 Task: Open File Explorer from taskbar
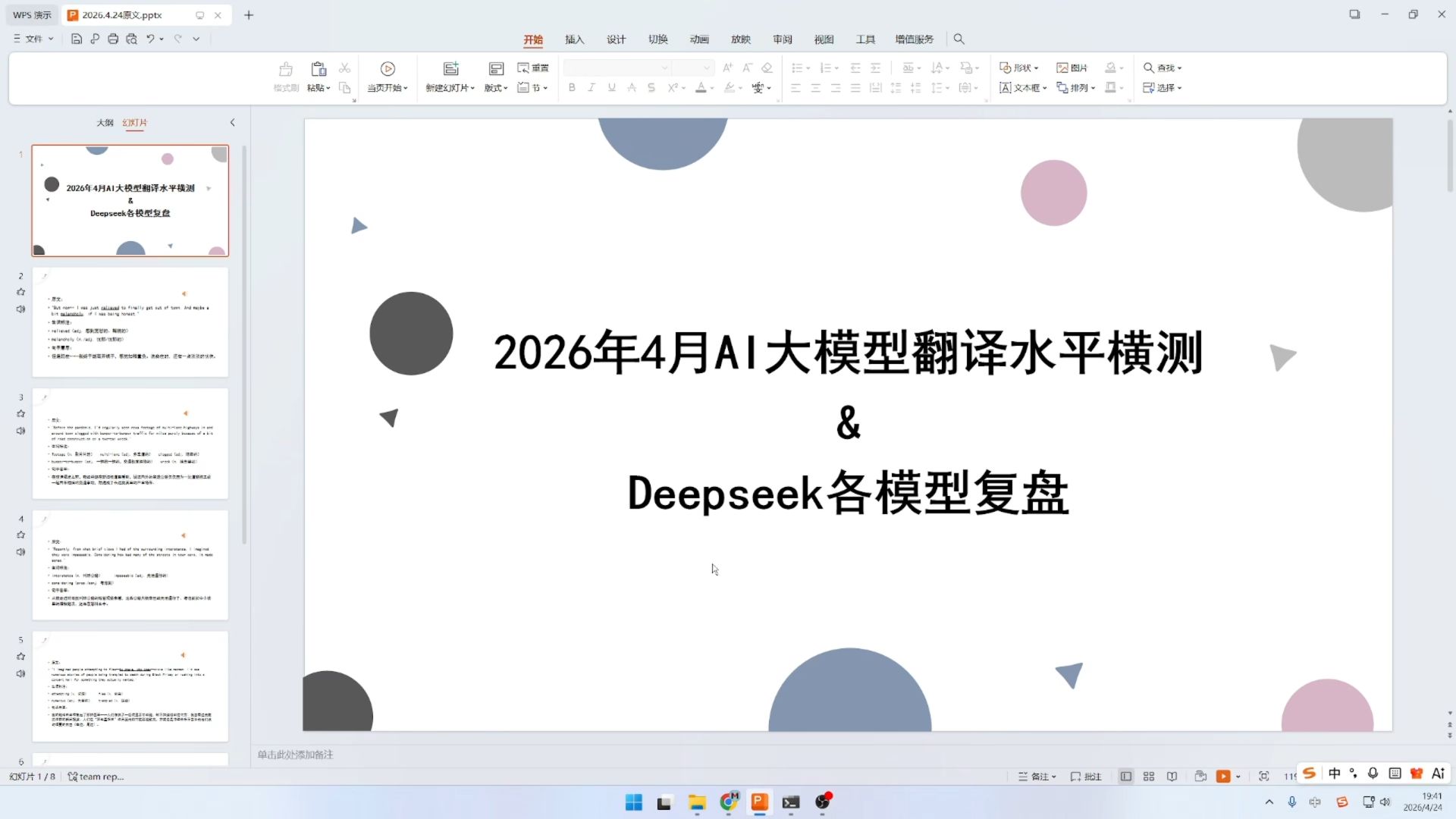point(697,802)
